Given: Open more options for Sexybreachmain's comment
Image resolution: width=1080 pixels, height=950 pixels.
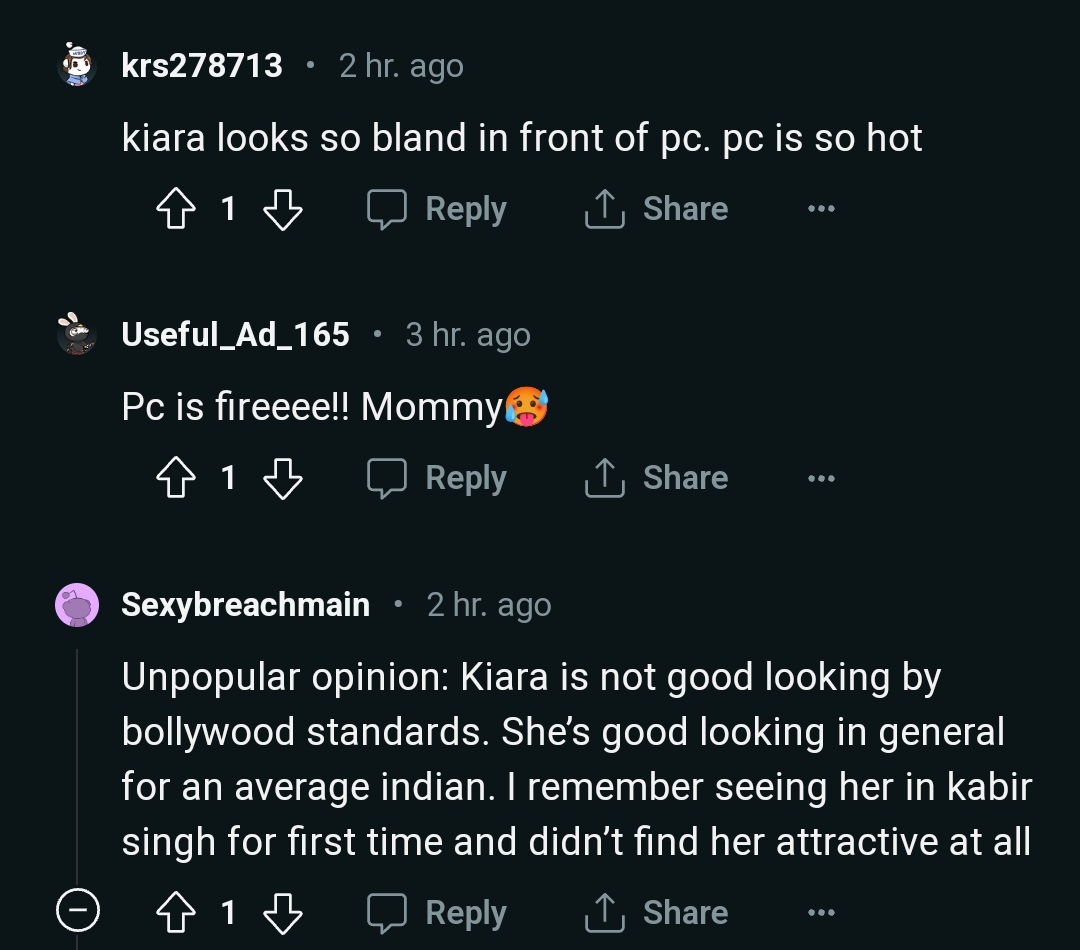Looking at the screenshot, I should coord(820,912).
